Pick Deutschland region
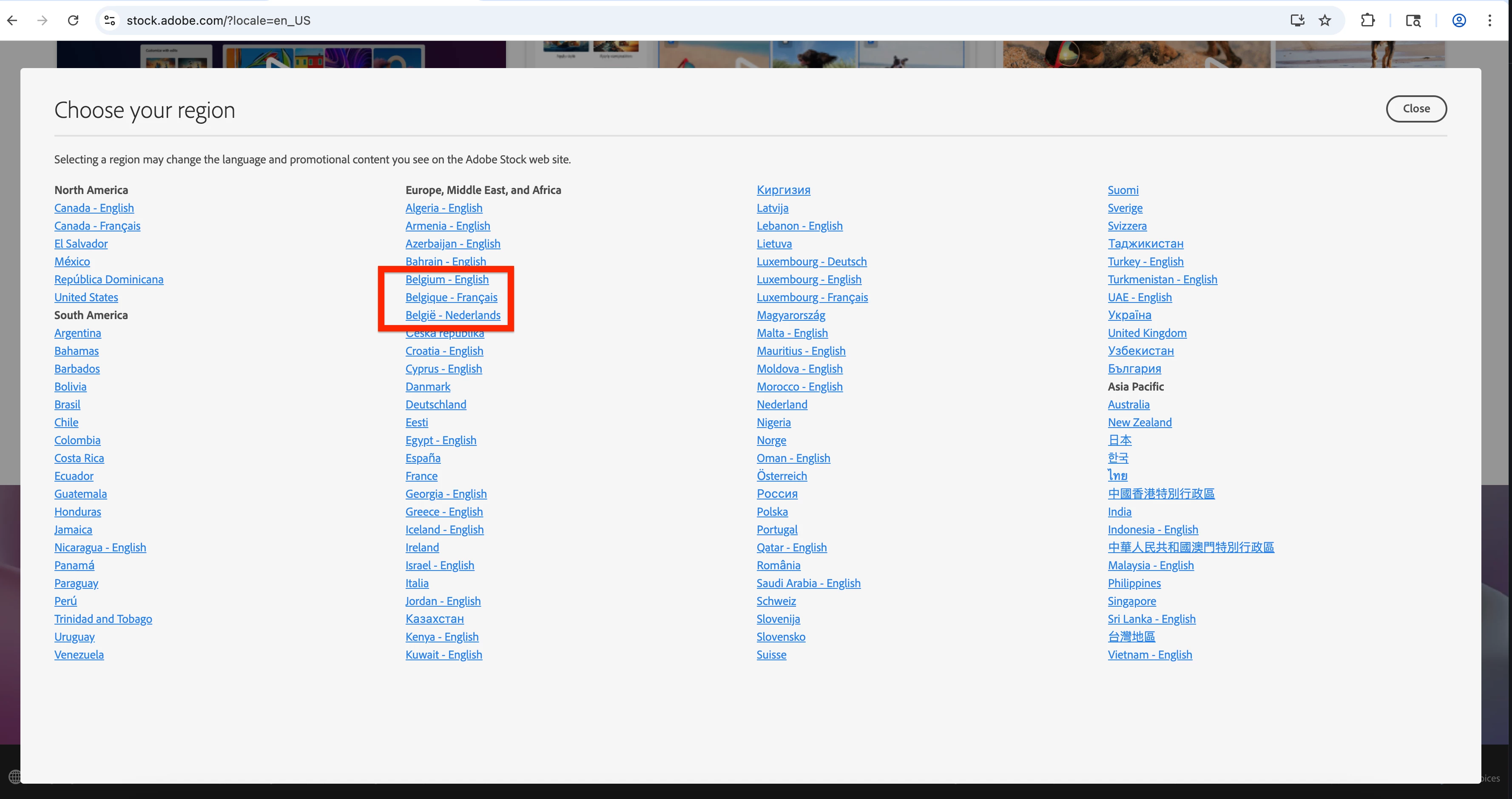 pos(436,405)
